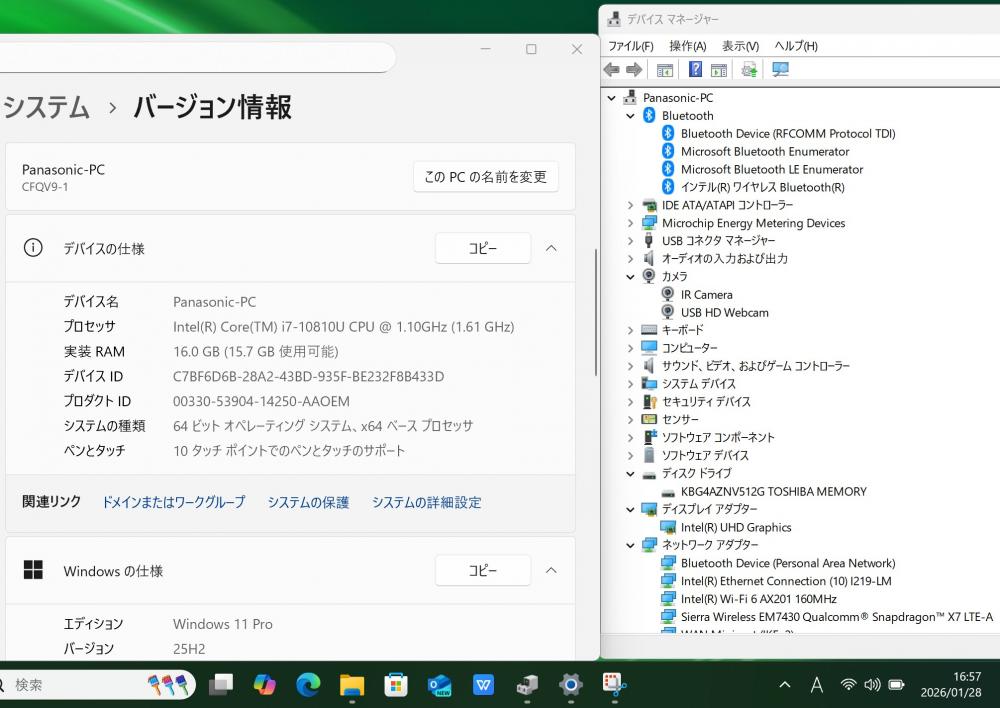Select Intel(R) UHD Graphics device

pyautogui.click(x=735, y=527)
